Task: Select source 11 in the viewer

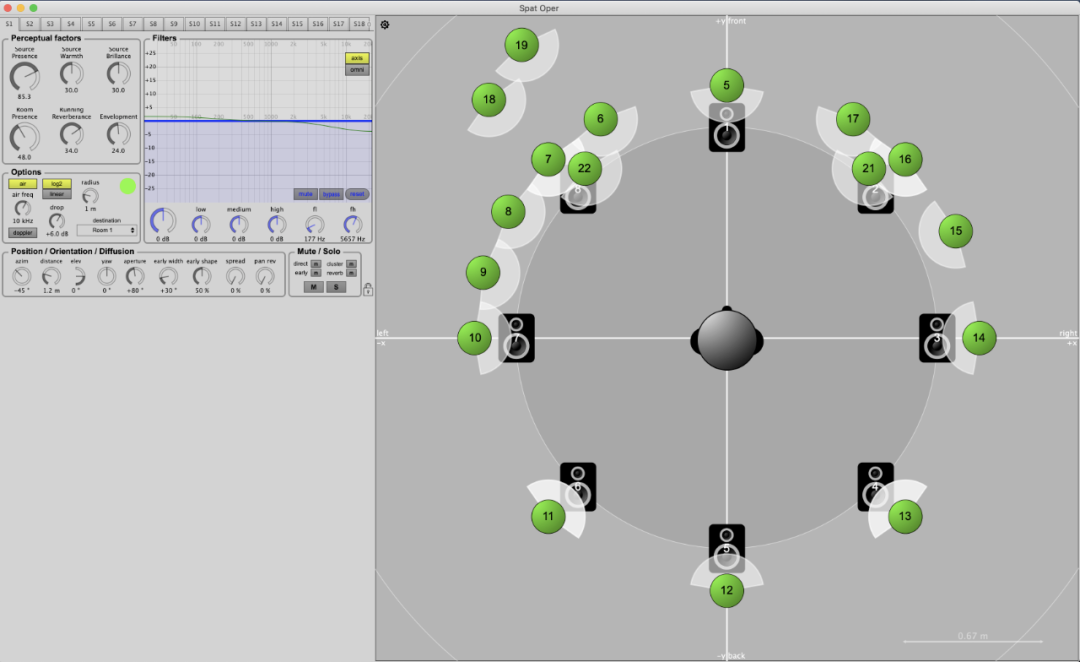Action: pyautogui.click(x=548, y=516)
